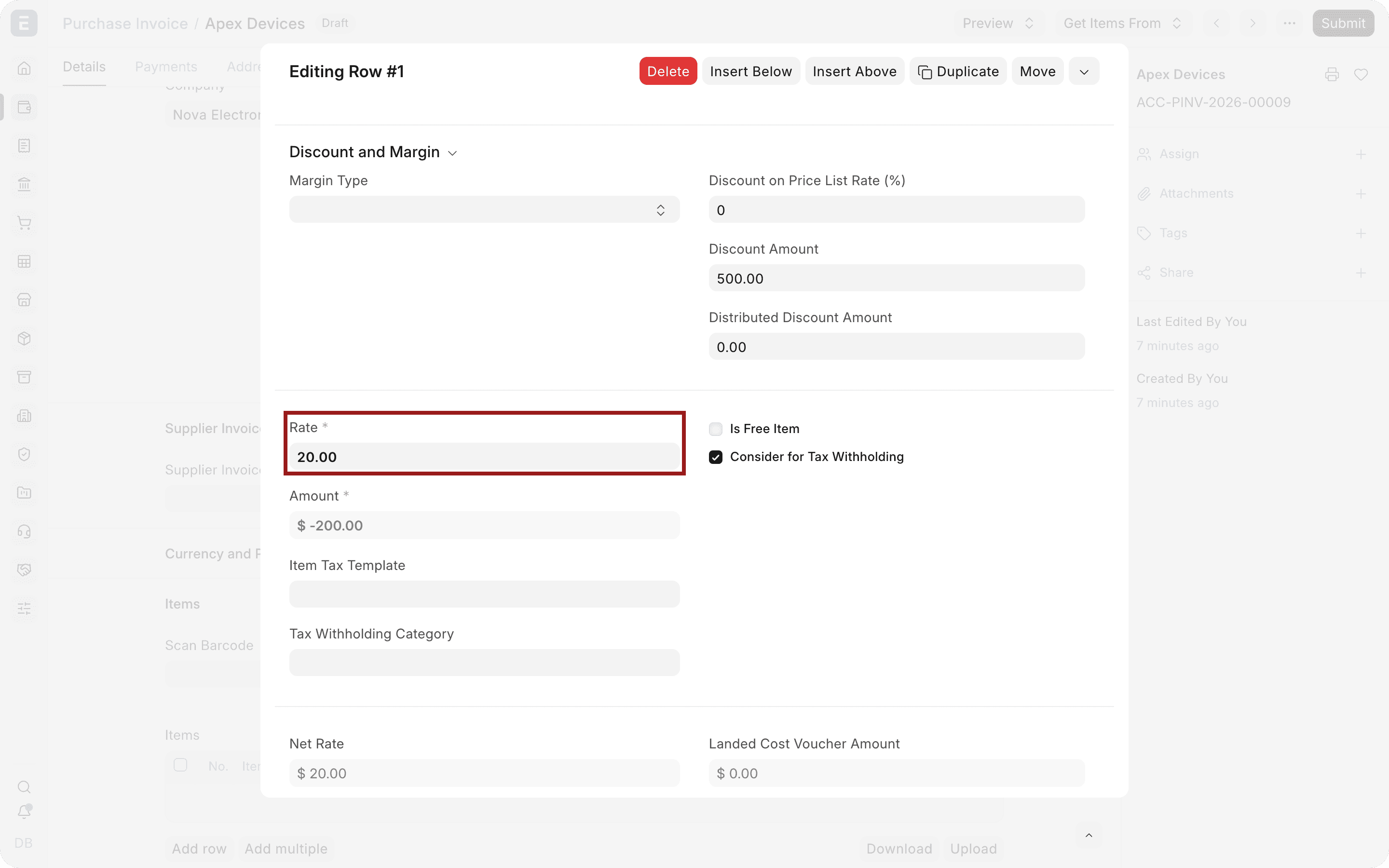Click plus icon next to Share
The width and height of the screenshot is (1389, 868).
coord(1361,273)
